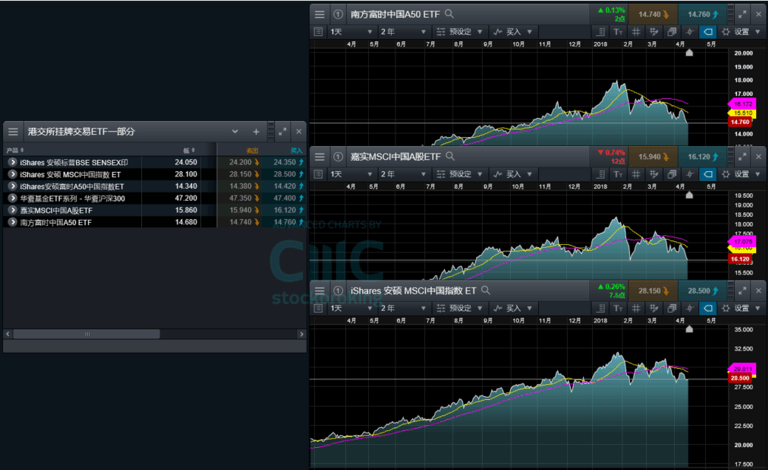Open watchlist selector chevron in 港交所挂牌交易ETF panel

click(235, 132)
